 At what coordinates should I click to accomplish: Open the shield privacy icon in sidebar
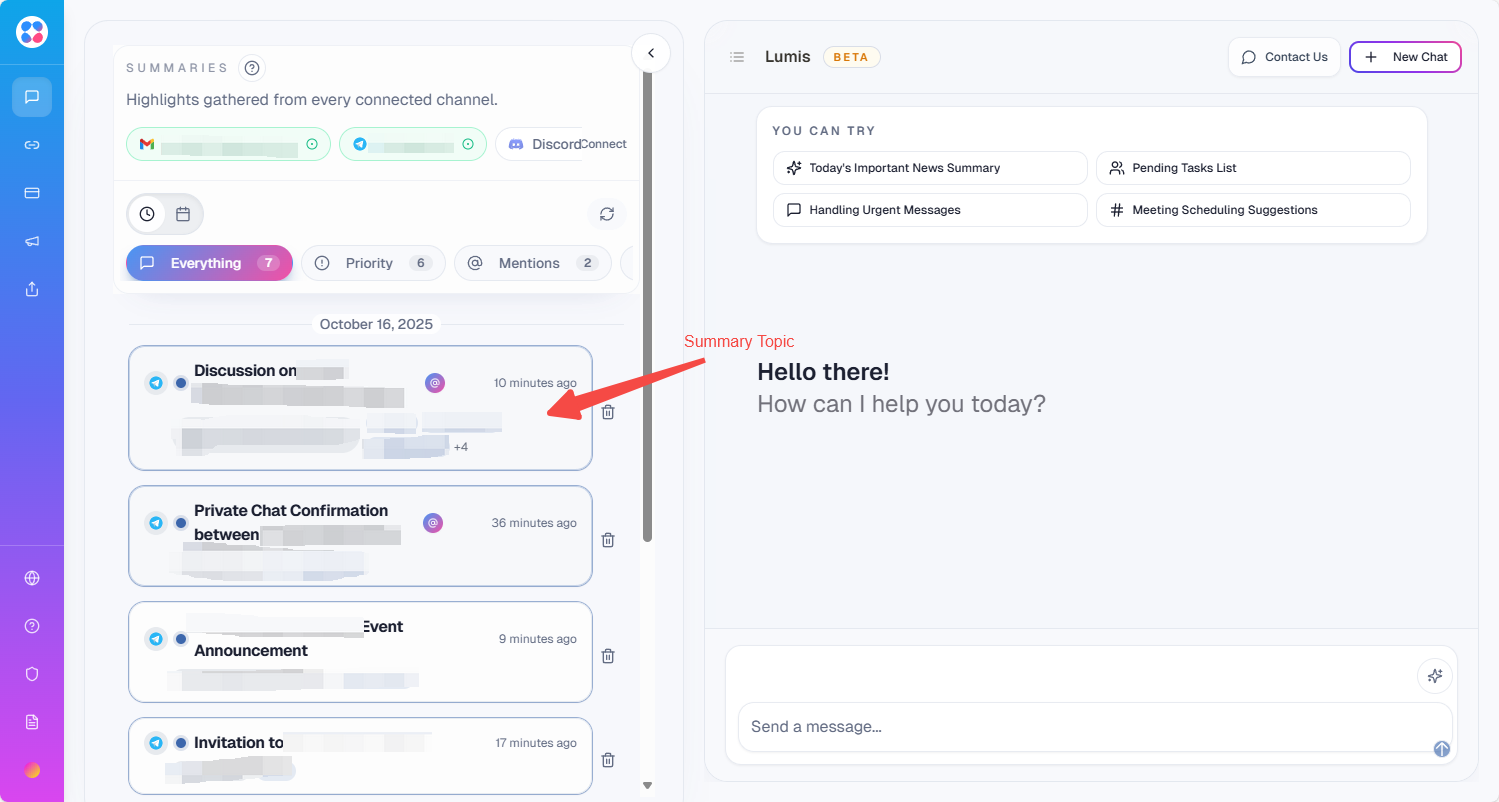pos(32,674)
